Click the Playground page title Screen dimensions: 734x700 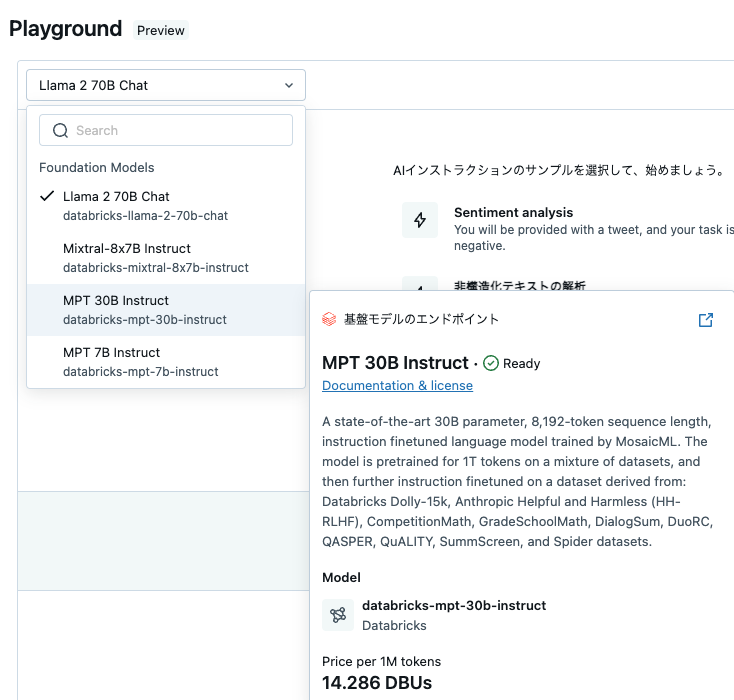point(66,29)
